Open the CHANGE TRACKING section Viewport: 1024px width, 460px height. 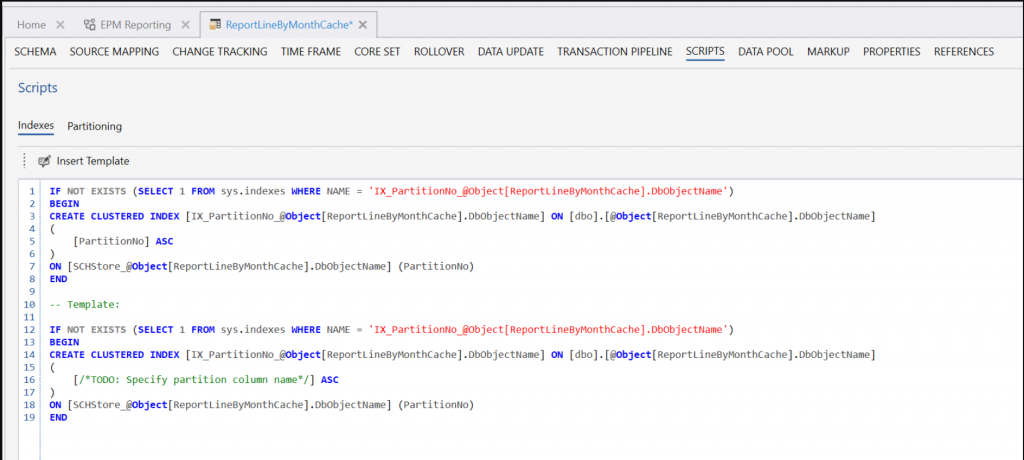[219, 52]
